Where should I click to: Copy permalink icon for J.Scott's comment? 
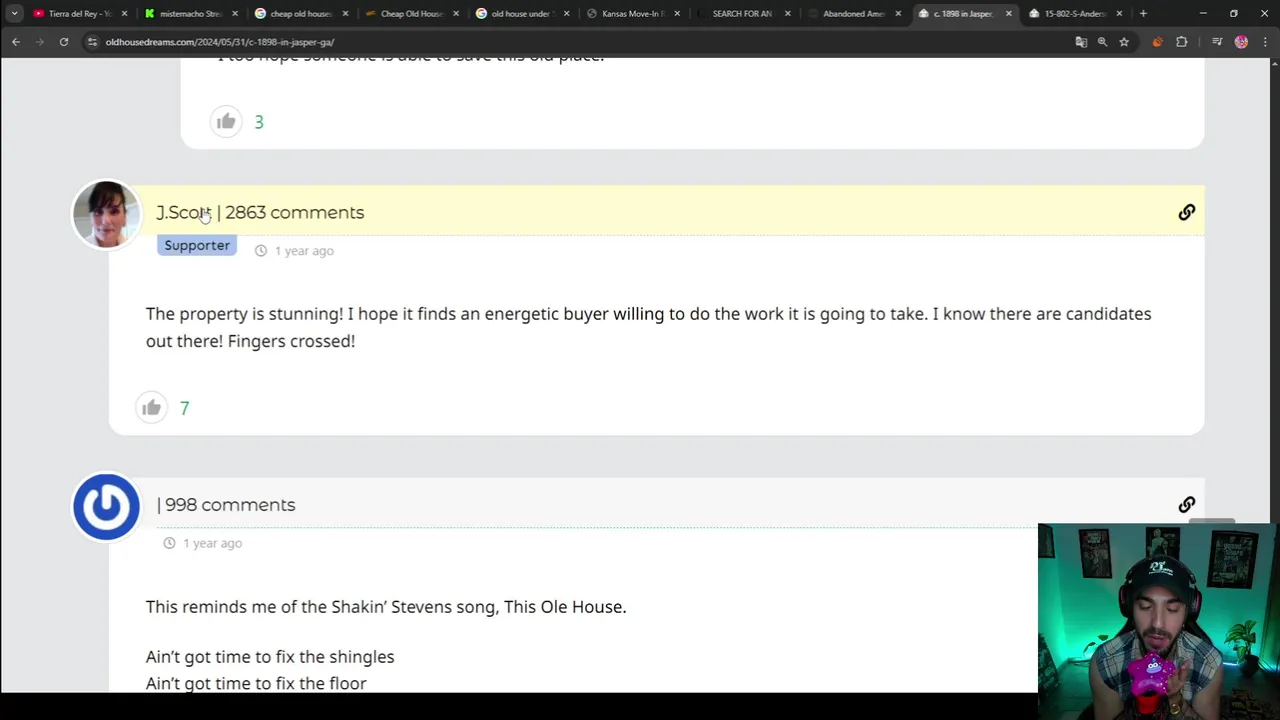[x=1186, y=212]
